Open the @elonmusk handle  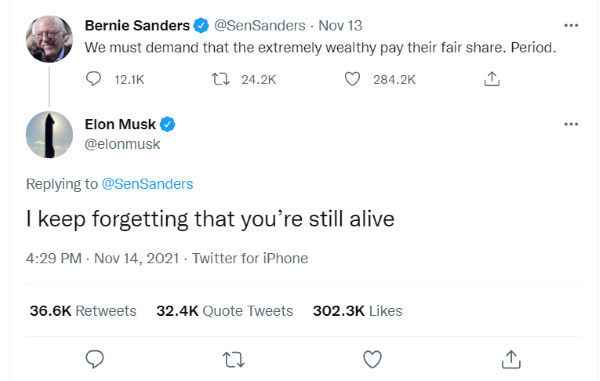(122, 144)
